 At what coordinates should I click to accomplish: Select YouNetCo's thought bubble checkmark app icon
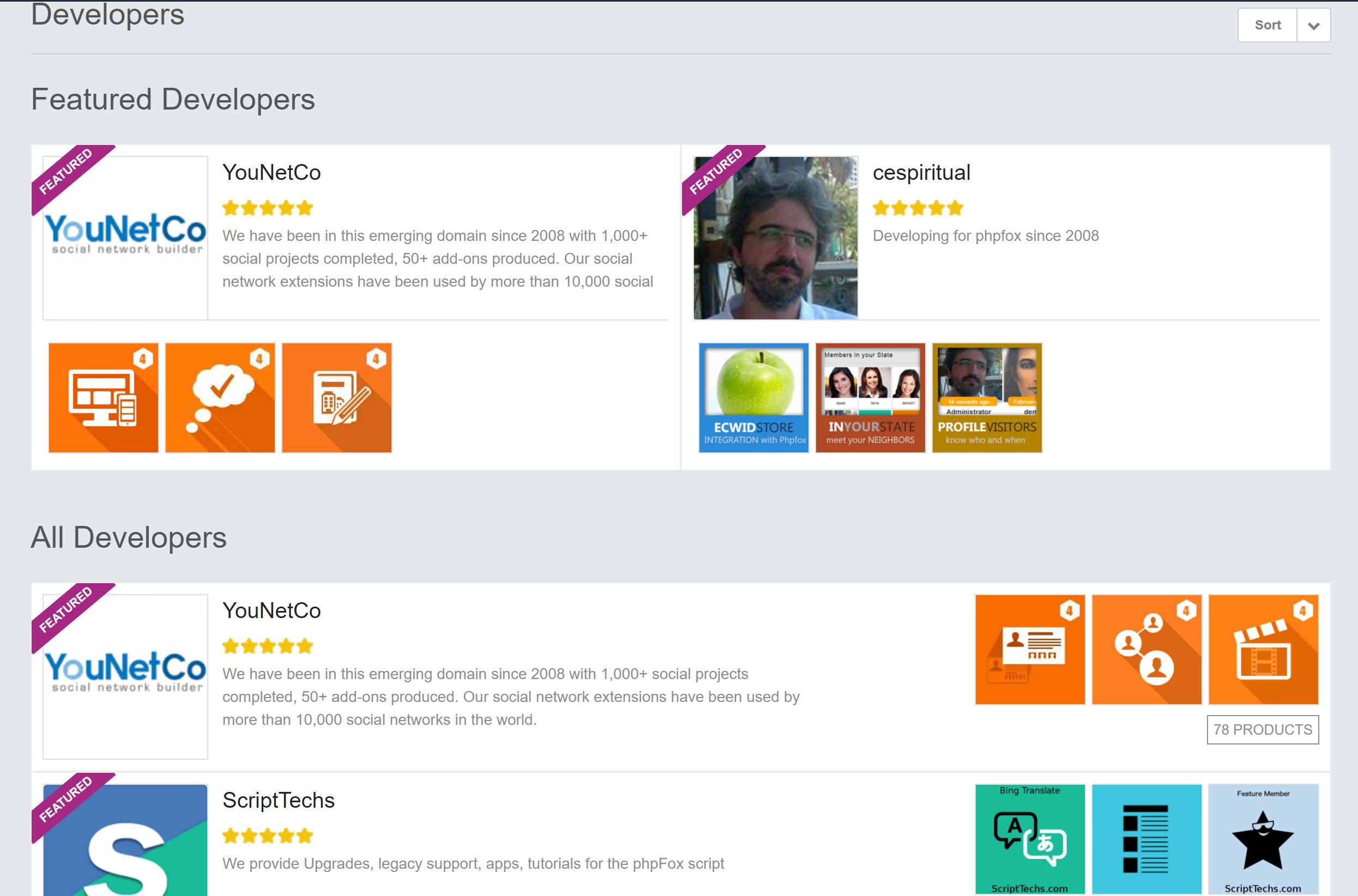220,397
